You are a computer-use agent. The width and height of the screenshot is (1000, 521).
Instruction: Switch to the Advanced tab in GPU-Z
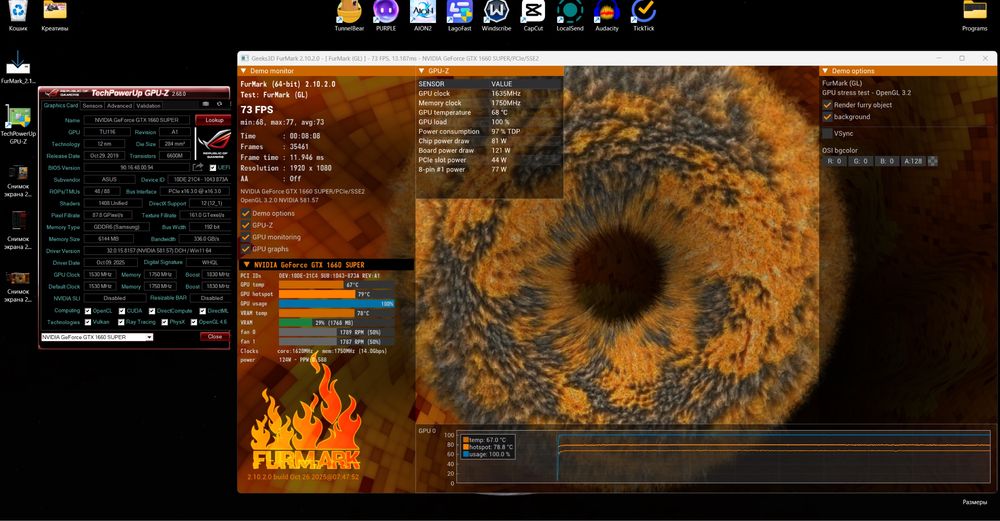coord(119,105)
